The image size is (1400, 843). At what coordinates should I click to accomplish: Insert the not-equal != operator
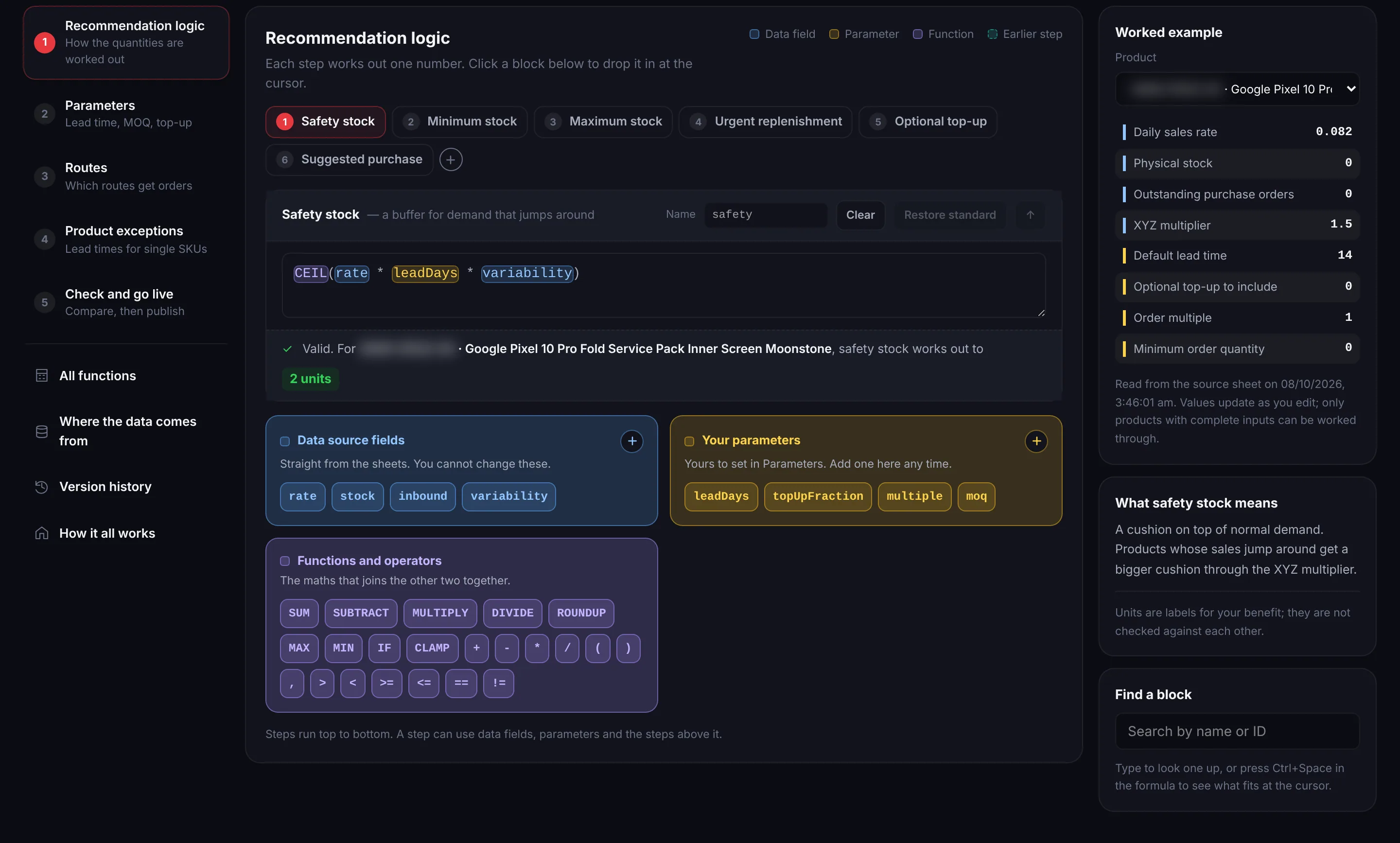(499, 684)
